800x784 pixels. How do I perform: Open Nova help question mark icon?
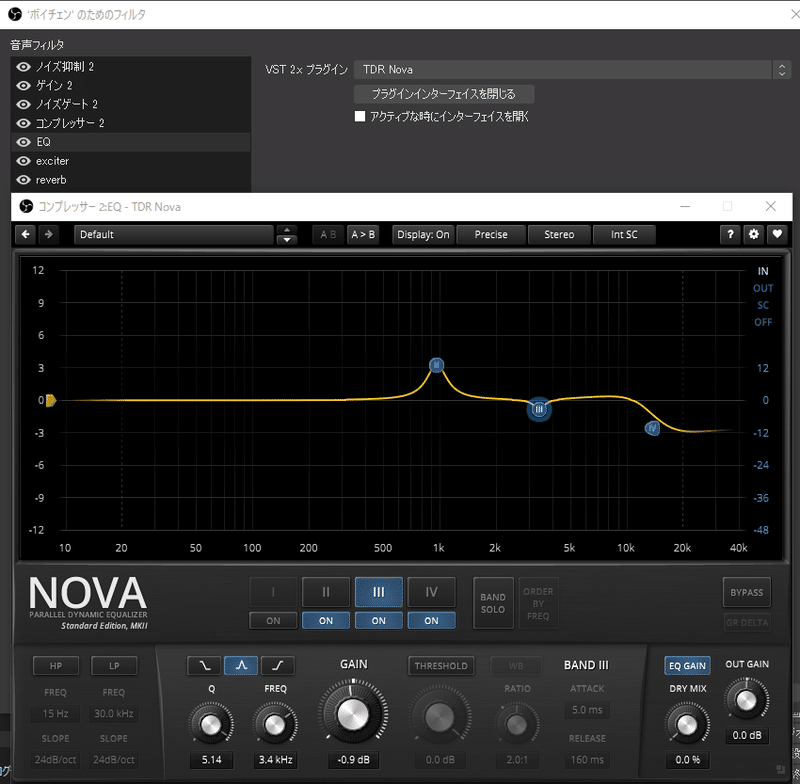tap(730, 235)
